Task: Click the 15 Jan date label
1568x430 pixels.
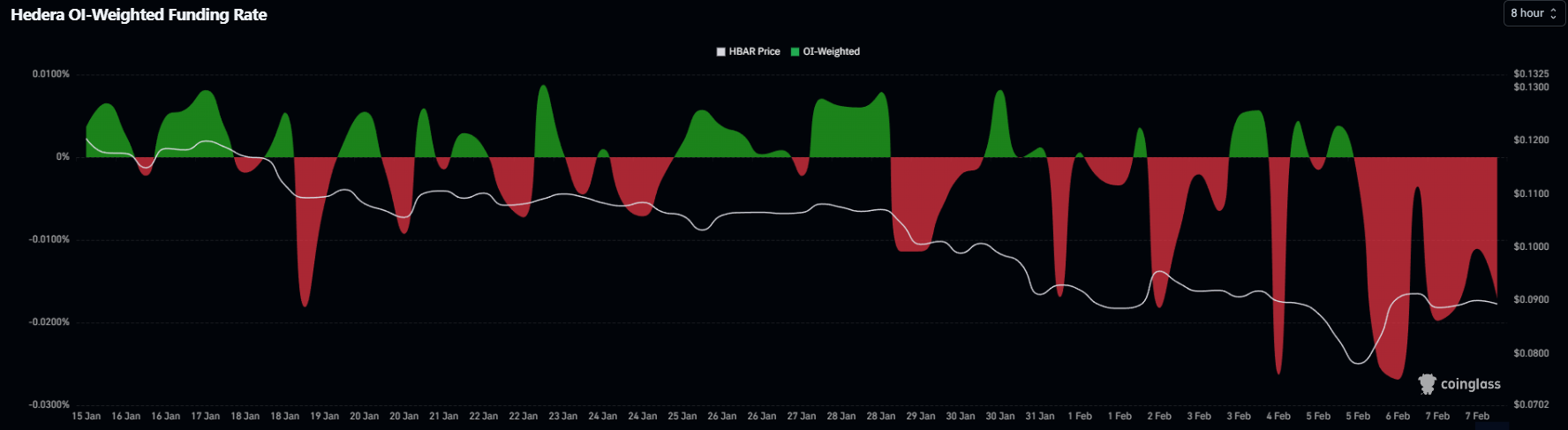Action: pyautogui.click(x=87, y=416)
